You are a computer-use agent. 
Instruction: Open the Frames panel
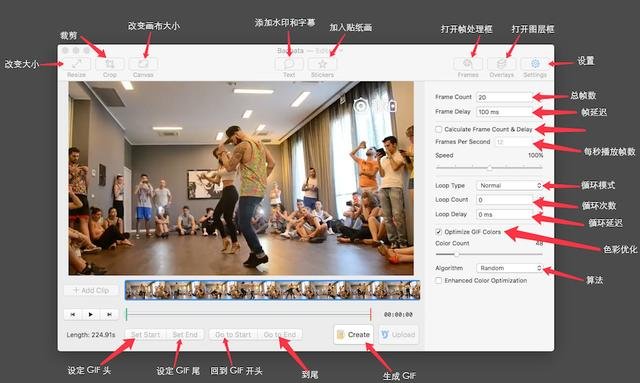coord(468,64)
